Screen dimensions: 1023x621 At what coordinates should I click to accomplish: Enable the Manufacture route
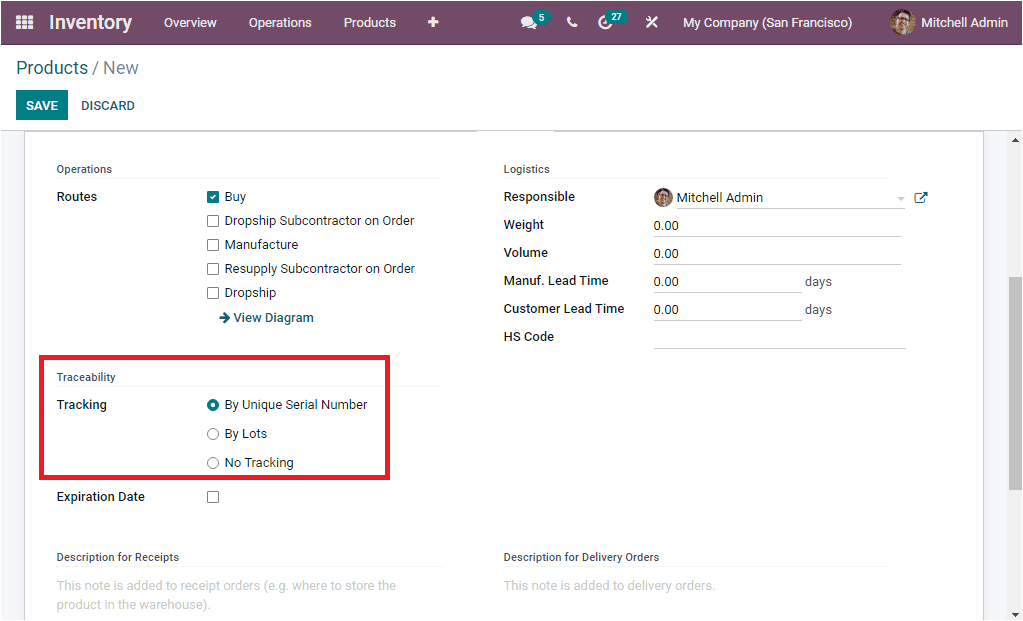(x=213, y=244)
